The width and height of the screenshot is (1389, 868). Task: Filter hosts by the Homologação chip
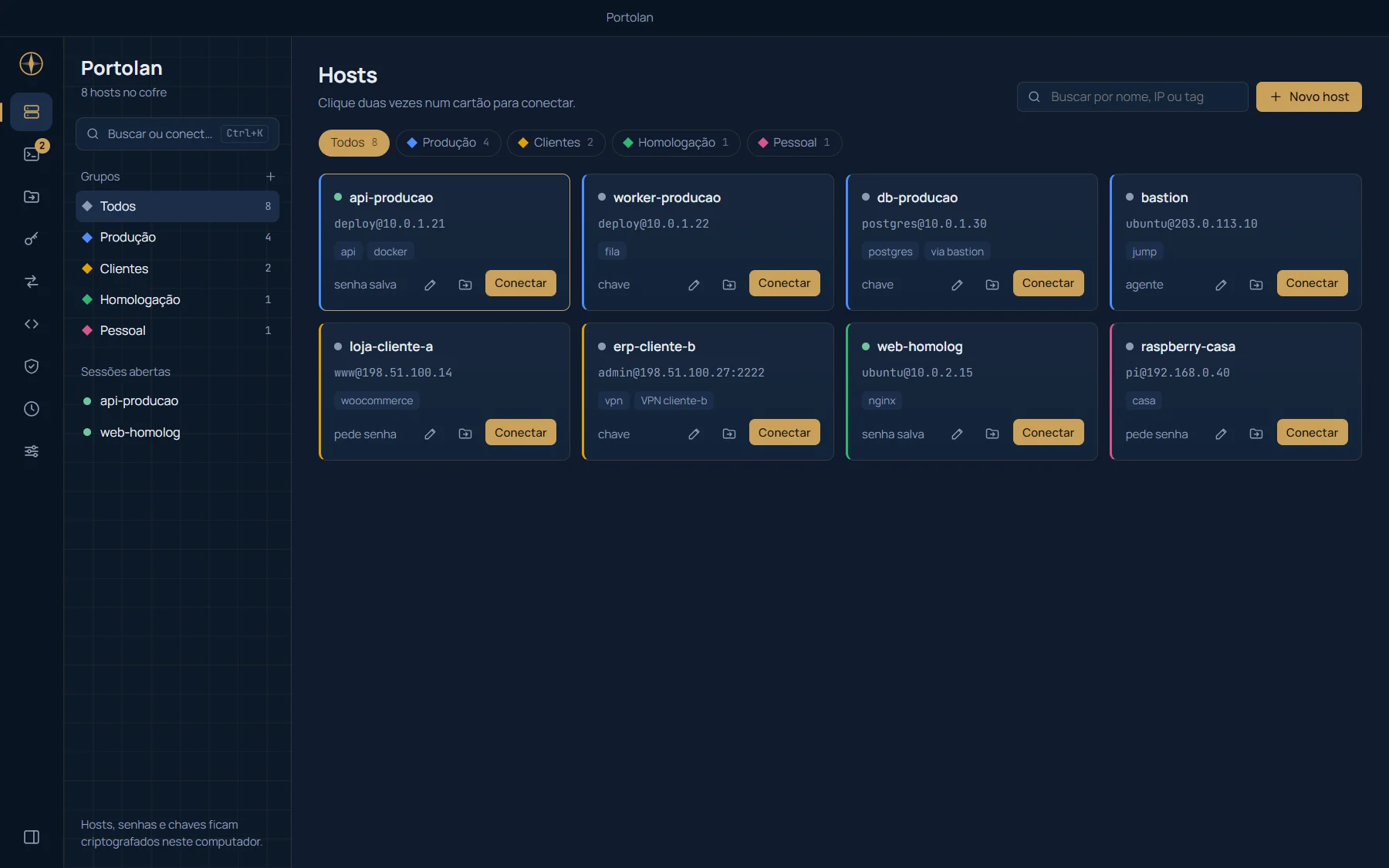click(x=676, y=143)
